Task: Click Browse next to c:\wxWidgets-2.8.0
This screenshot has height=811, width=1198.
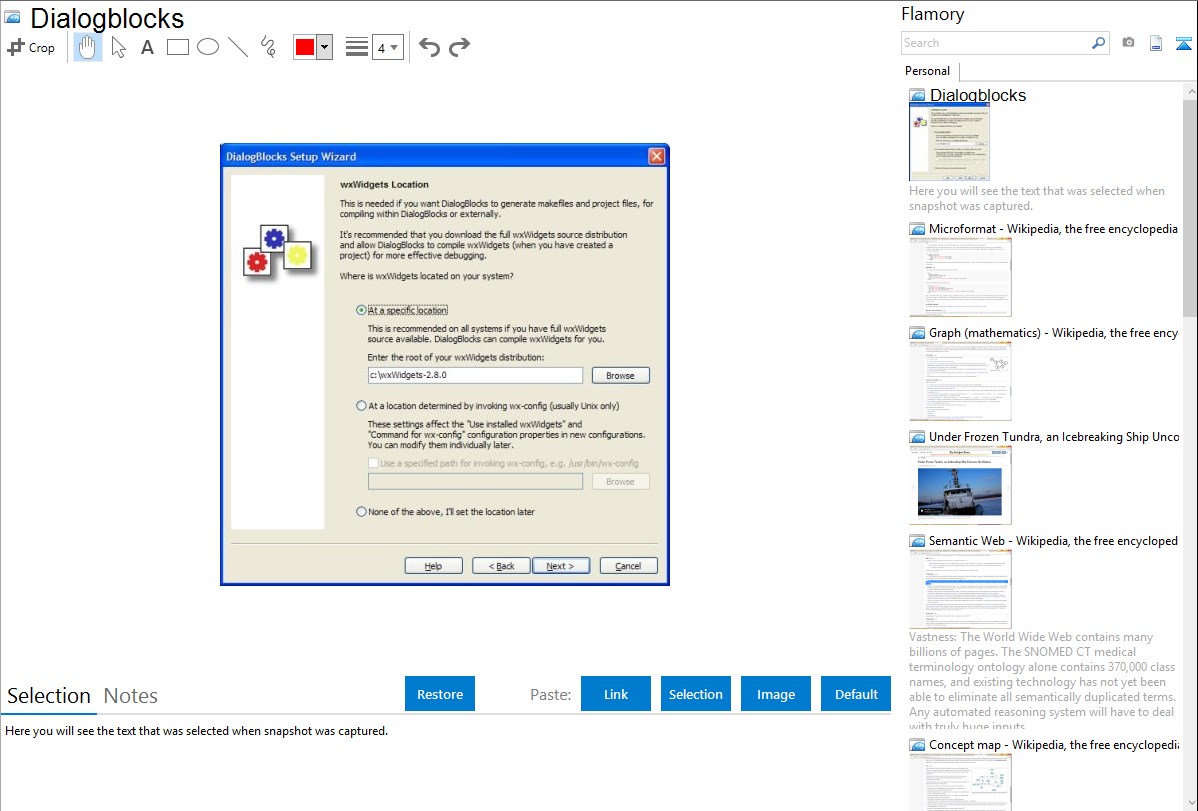Action: [x=620, y=375]
